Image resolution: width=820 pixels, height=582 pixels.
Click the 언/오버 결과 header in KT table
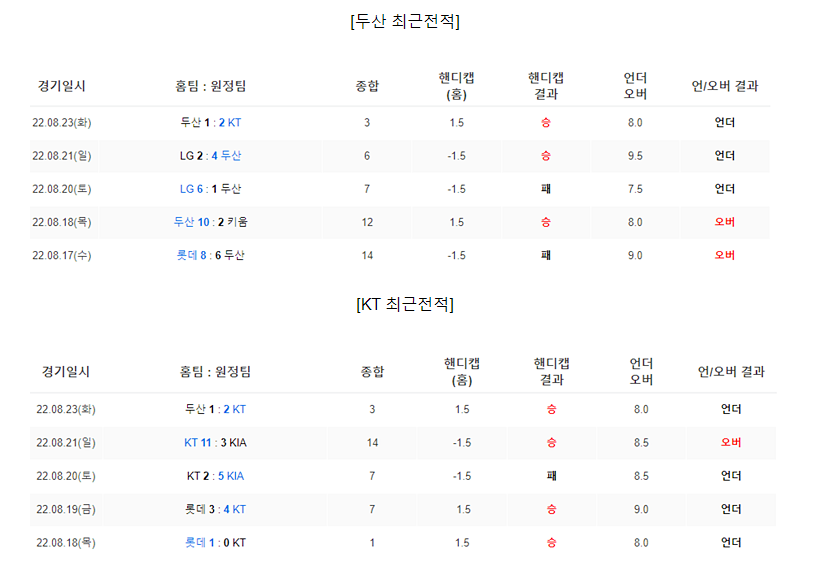coord(731,372)
